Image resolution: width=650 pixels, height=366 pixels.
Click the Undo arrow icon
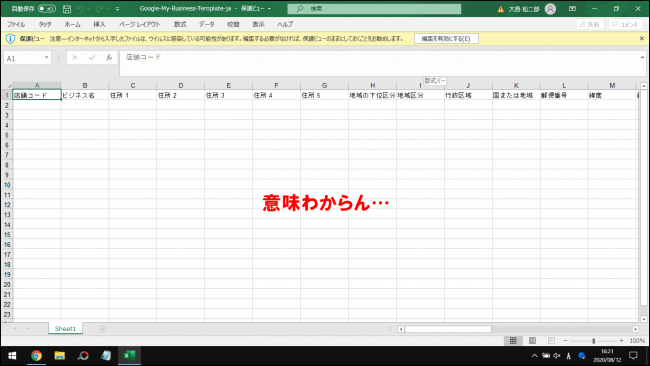click(80, 9)
